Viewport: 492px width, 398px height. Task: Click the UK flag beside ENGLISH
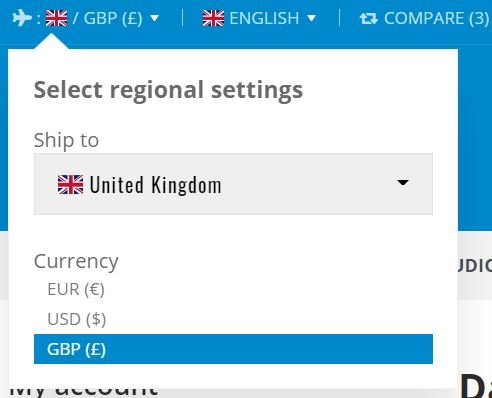pyautogui.click(x=213, y=18)
